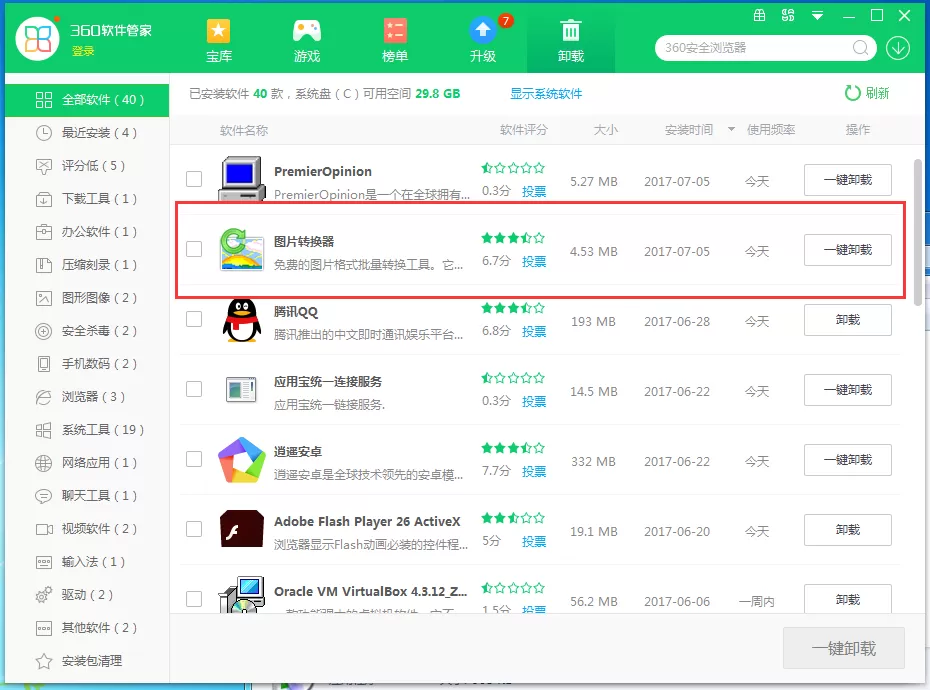Select 其他软件 (2) category
Screen dimensions: 930x690
tap(87, 628)
